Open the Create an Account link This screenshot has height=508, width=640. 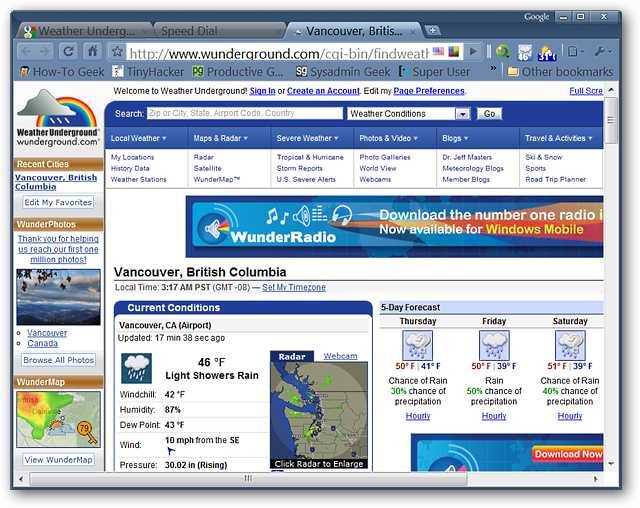[x=323, y=91]
